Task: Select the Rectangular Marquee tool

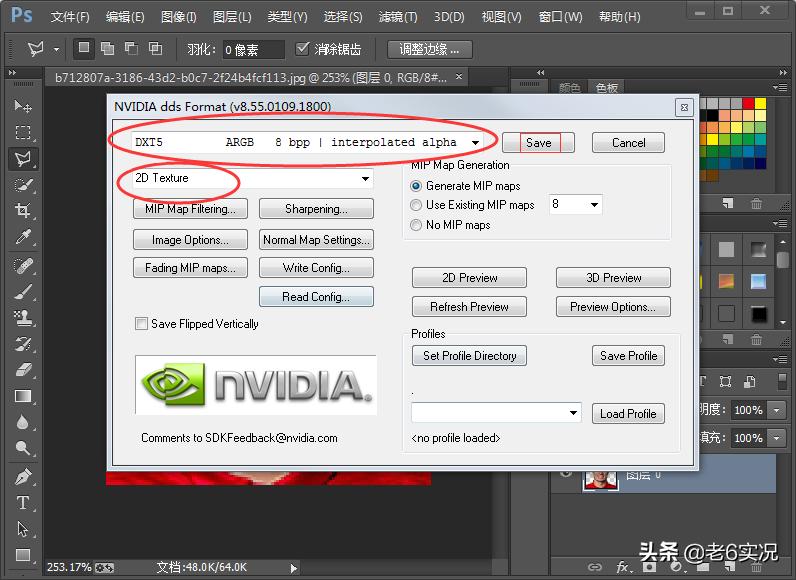Action: (22, 132)
